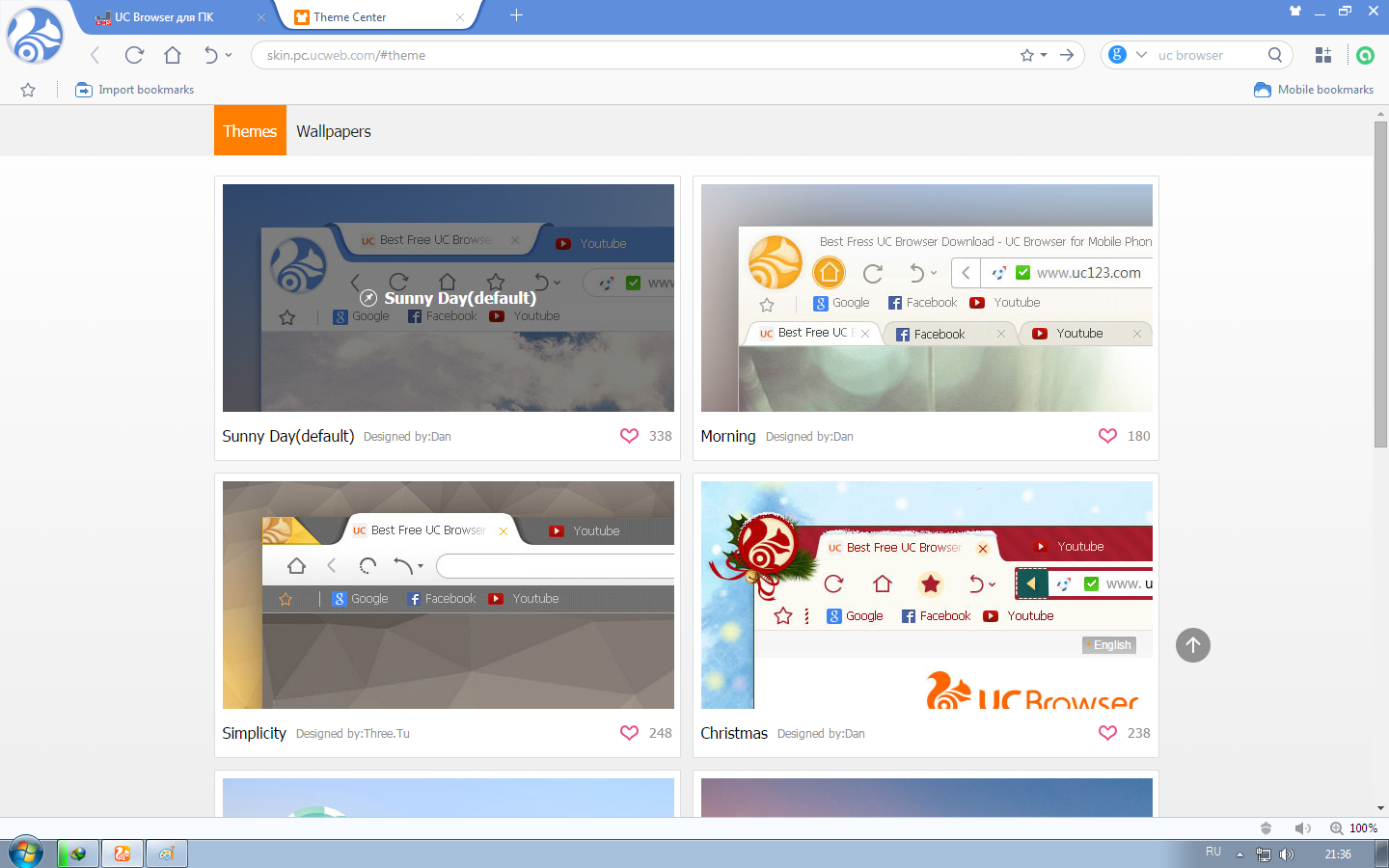Open a new tab with plus button
The image size is (1389, 868).
pyautogui.click(x=516, y=15)
